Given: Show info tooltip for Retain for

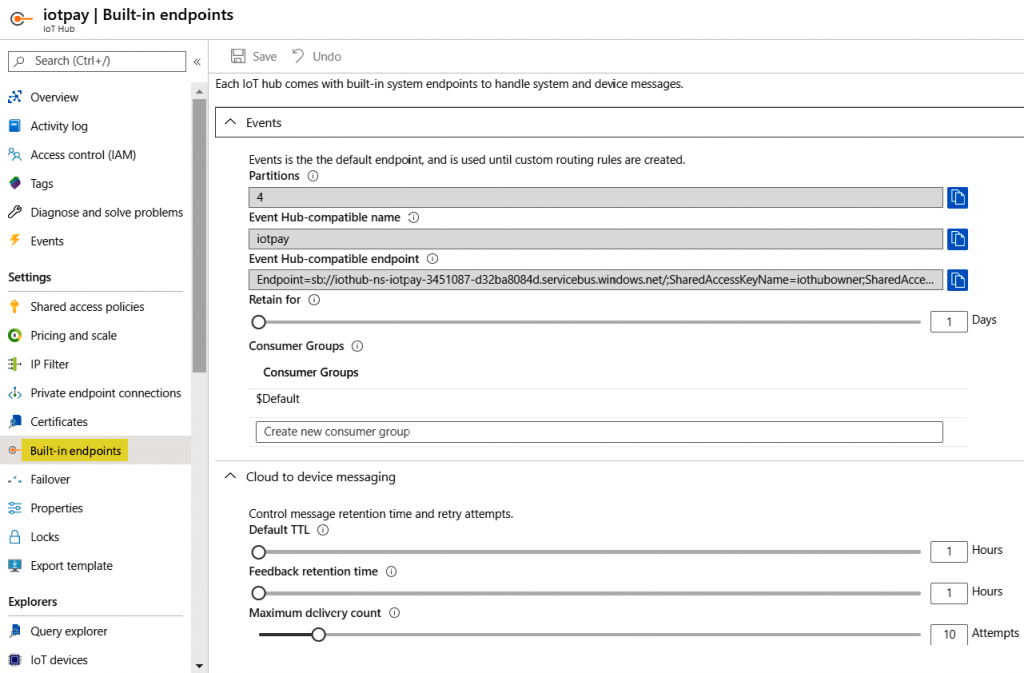Looking at the screenshot, I should tap(314, 300).
